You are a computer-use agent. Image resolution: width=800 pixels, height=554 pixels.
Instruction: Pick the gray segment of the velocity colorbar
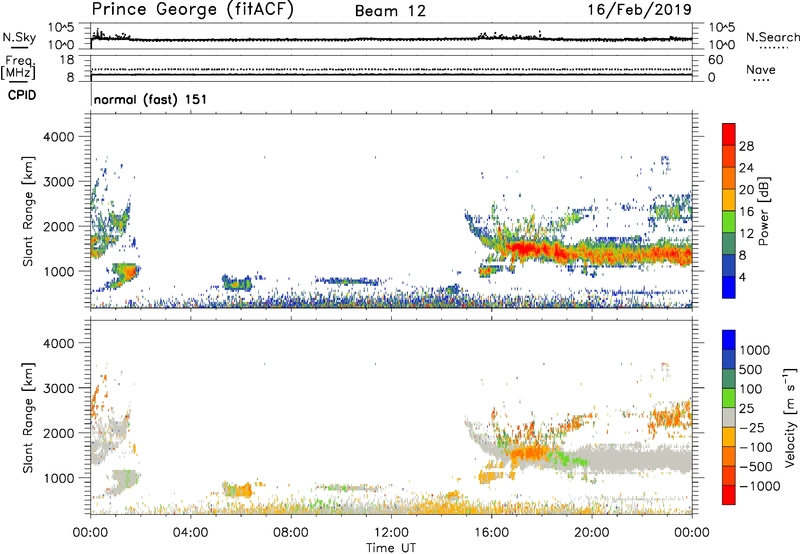[729, 417]
